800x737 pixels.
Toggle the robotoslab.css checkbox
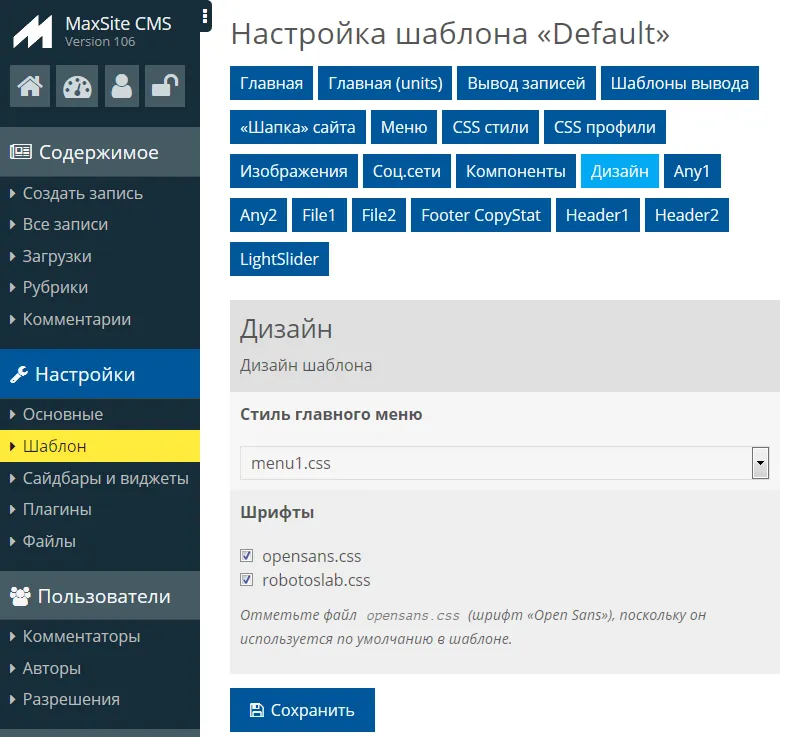click(247, 580)
